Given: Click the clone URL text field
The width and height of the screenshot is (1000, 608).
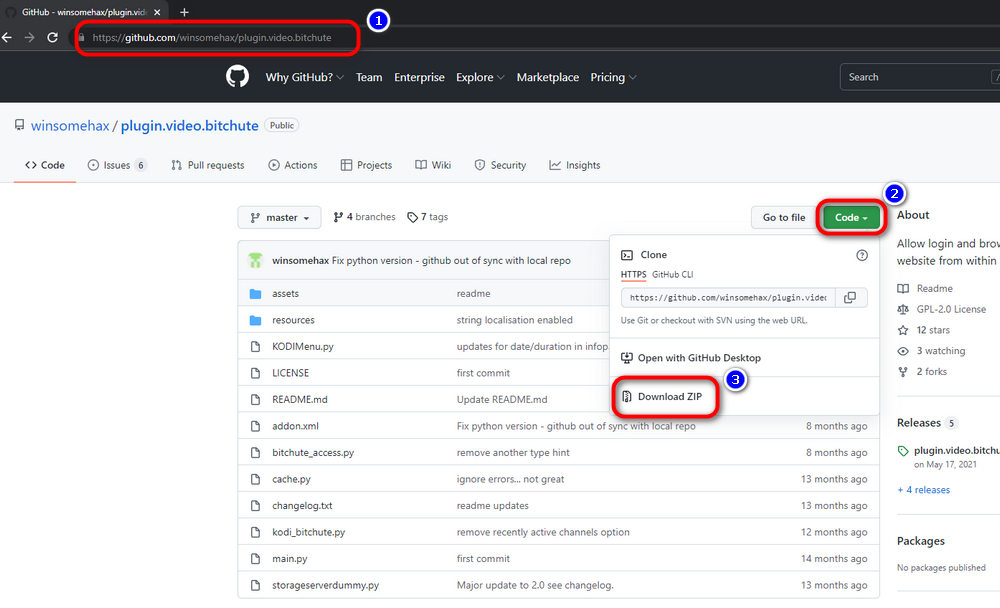Looking at the screenshot, I should [x=728, y=298].
